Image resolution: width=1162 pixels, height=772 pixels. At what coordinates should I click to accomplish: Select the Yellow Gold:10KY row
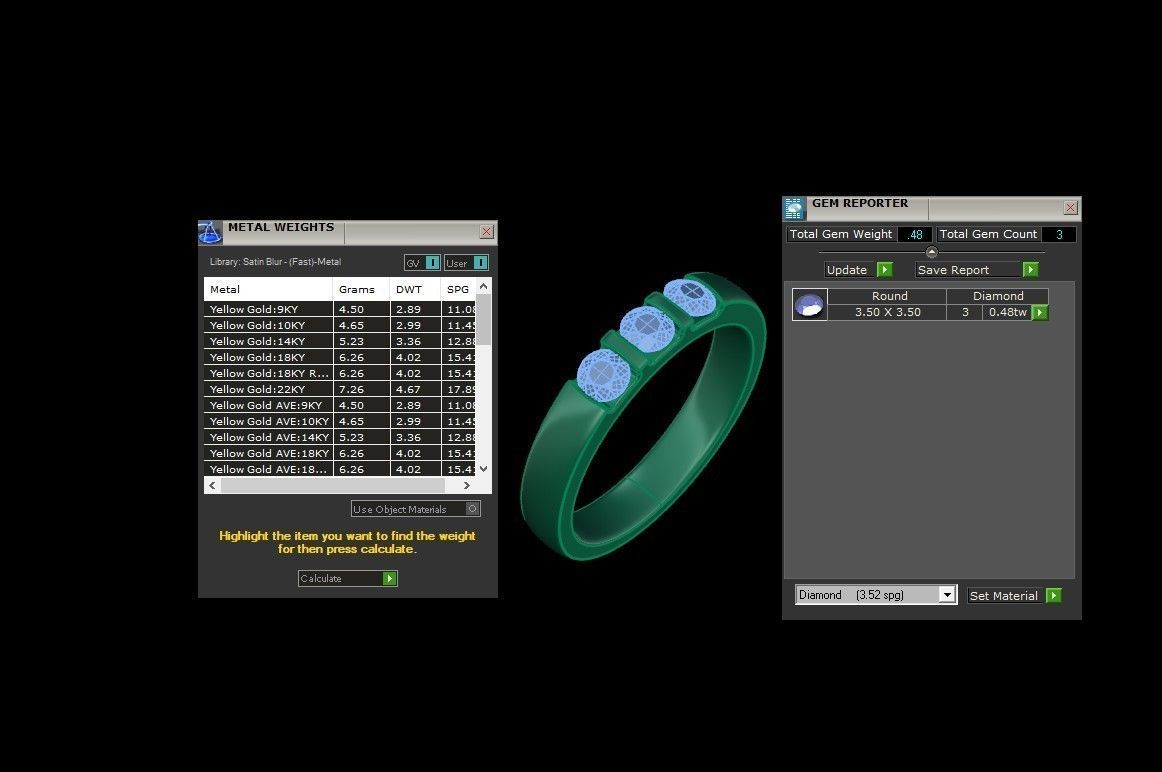click(x=340, y=325)
